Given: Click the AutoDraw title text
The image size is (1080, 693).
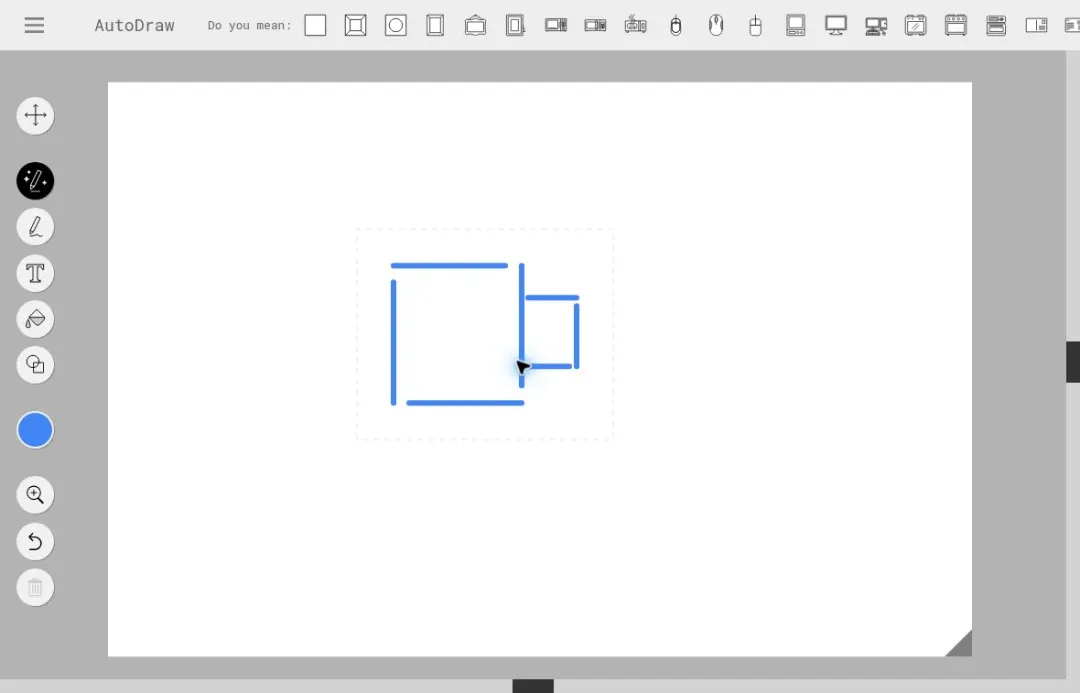Looking at the screenshot, I should [134, 25].
